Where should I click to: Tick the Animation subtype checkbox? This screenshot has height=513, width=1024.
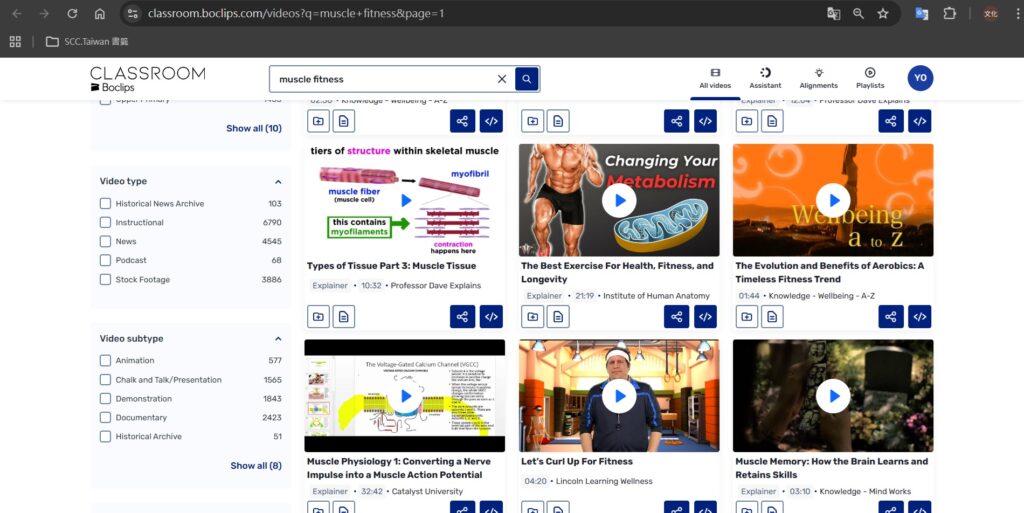[106, 361]
